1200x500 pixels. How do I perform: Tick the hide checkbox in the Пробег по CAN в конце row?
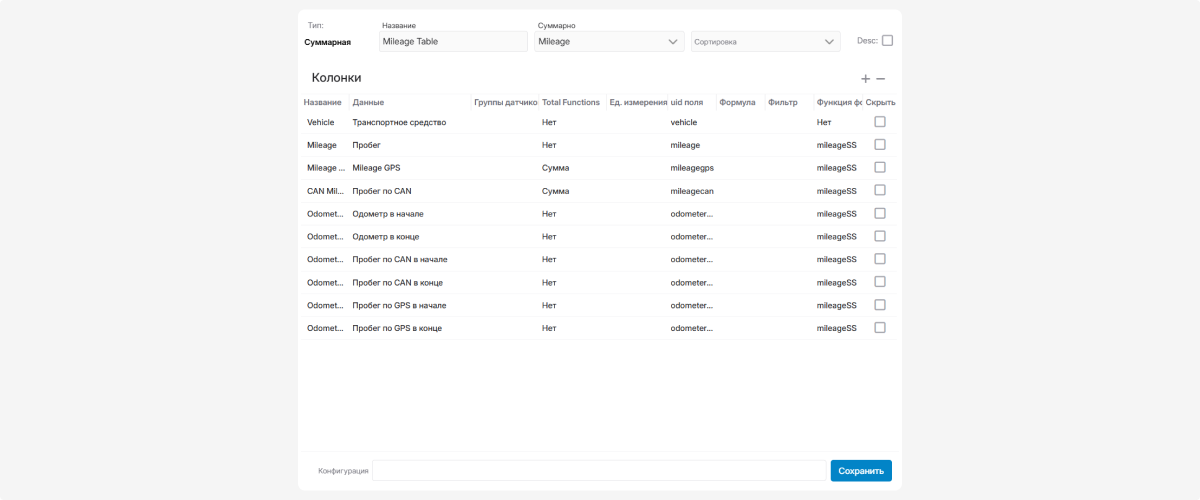tap(880, 283)
